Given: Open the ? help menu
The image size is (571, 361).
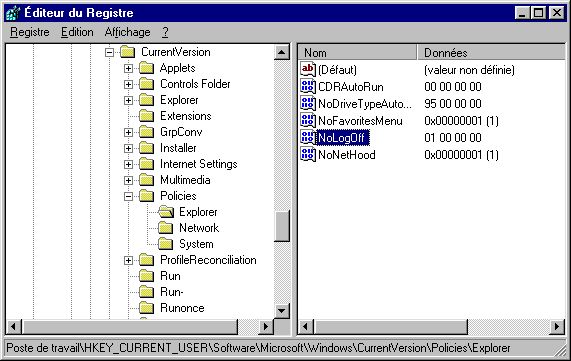Looking at the screenshot, I should point(165,32).
